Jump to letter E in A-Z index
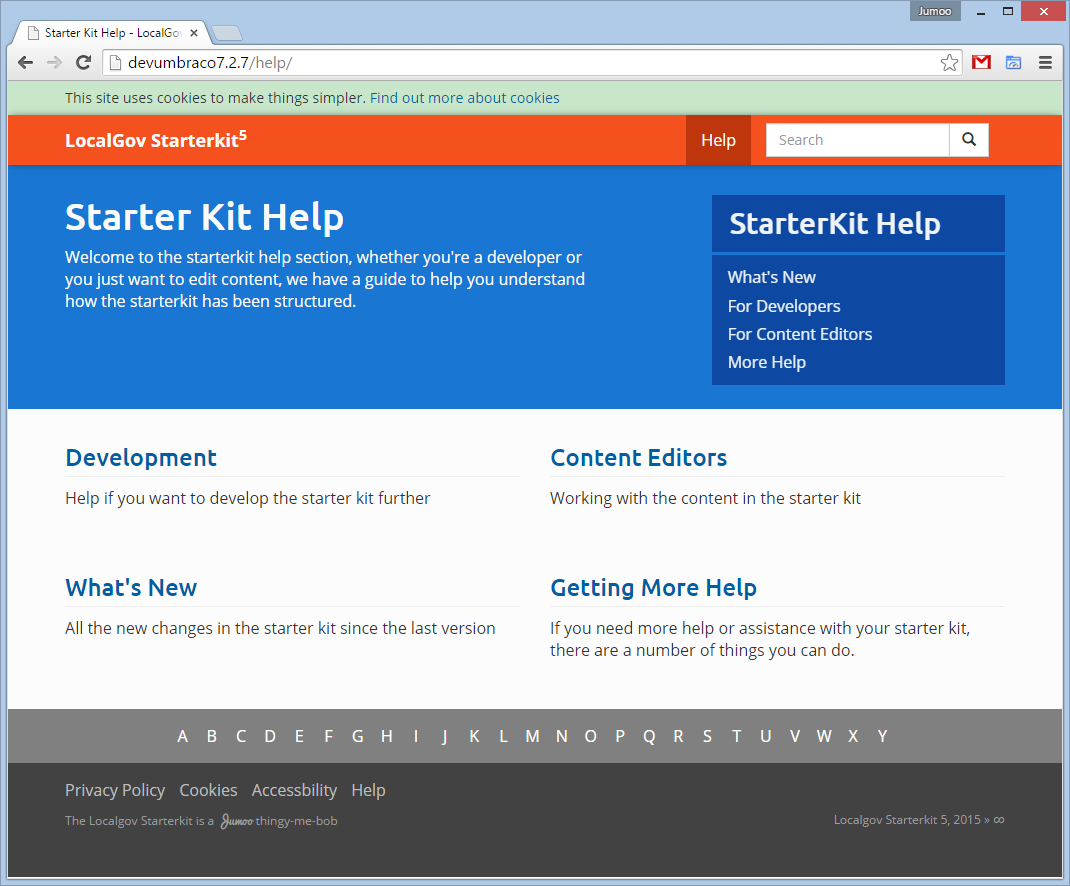Image resolution: width=1070 pixels, height=886 pixels. pos(300,737)
